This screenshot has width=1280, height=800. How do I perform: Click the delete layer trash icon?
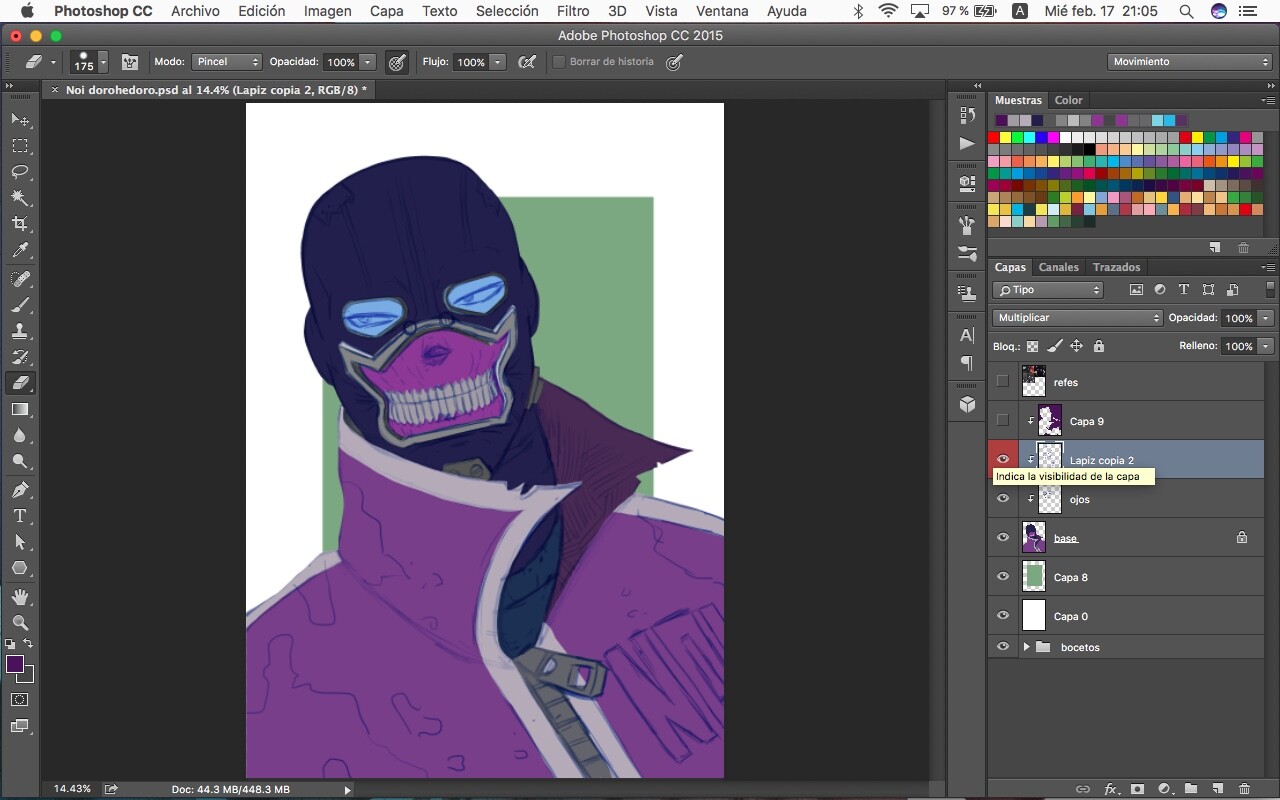click(x=1244, y=789)
